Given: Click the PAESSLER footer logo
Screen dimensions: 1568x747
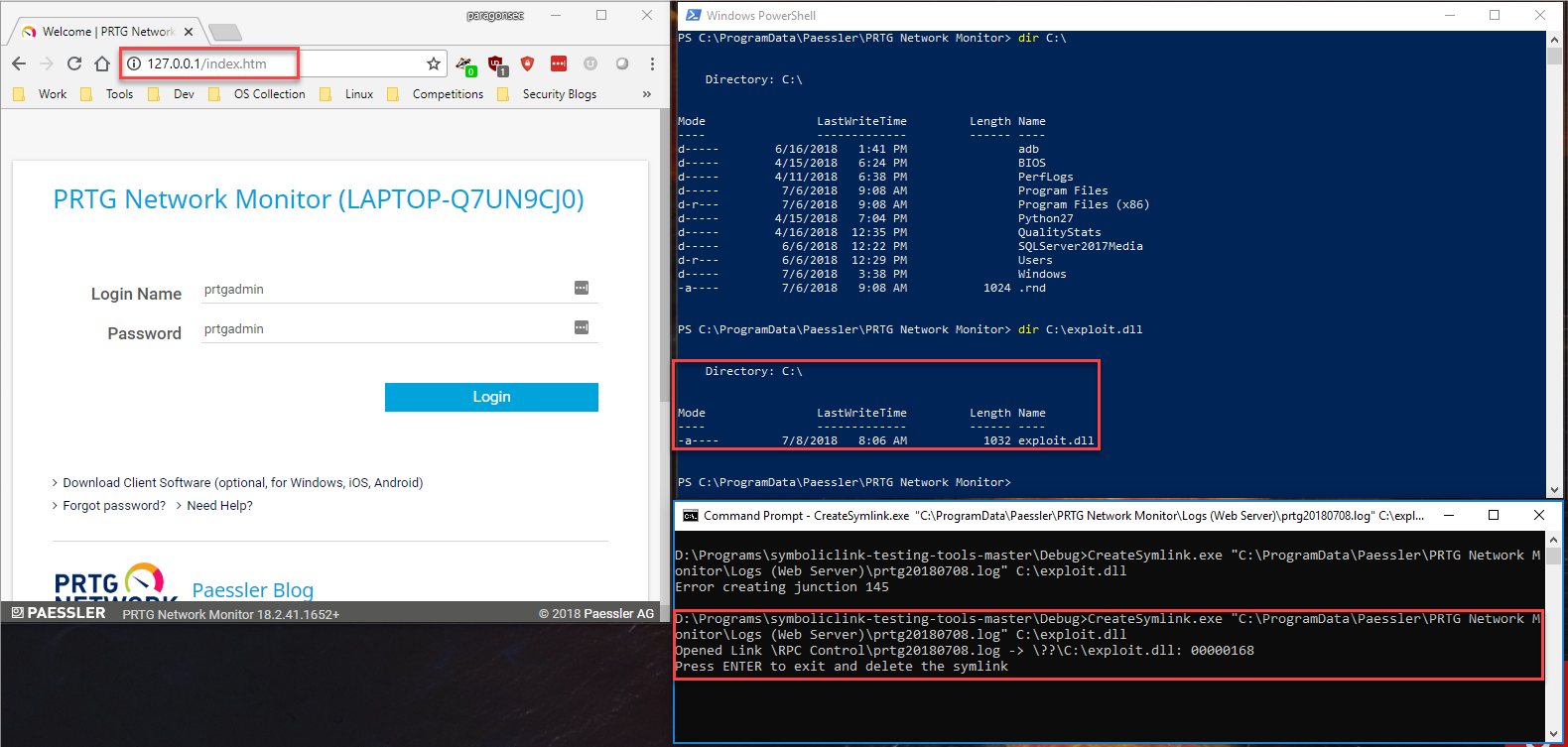Looking at the screenshot, I should tap(59, 613).
